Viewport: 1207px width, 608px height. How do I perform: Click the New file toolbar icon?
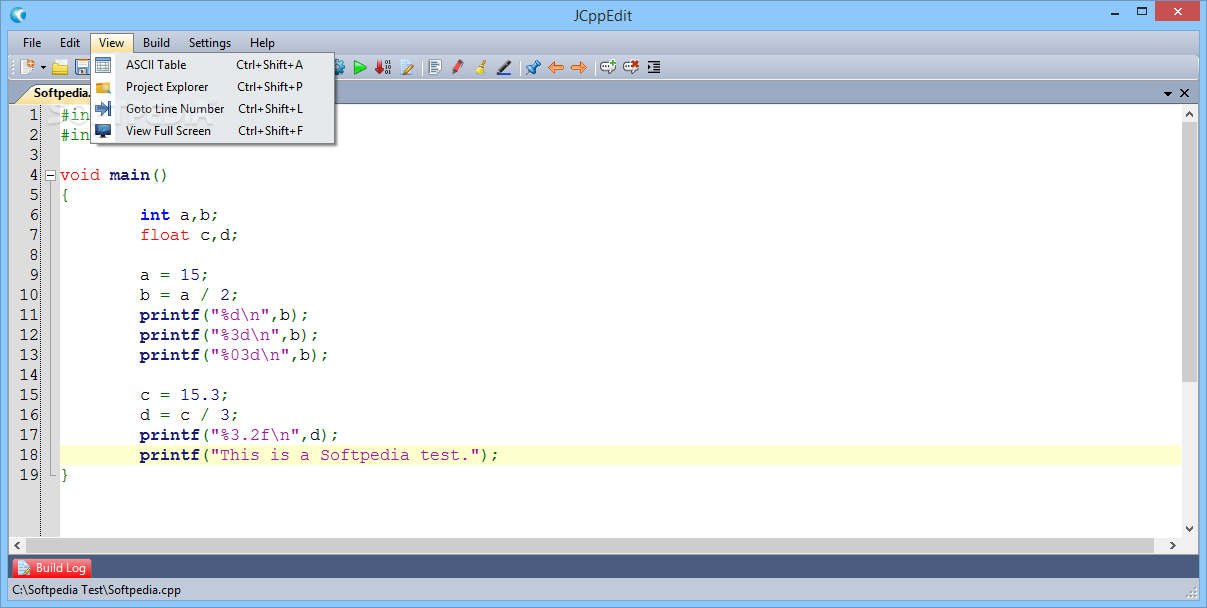(x=28, y=67)
